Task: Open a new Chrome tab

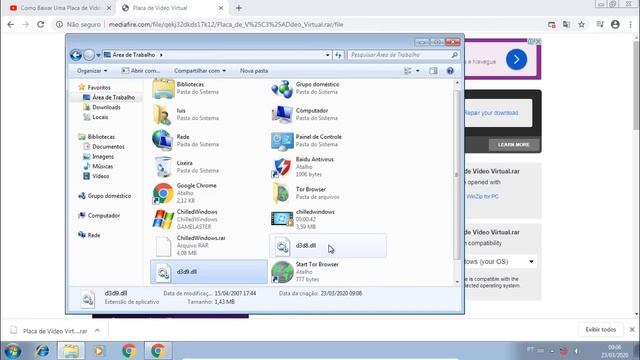Action: coord(239,8)
